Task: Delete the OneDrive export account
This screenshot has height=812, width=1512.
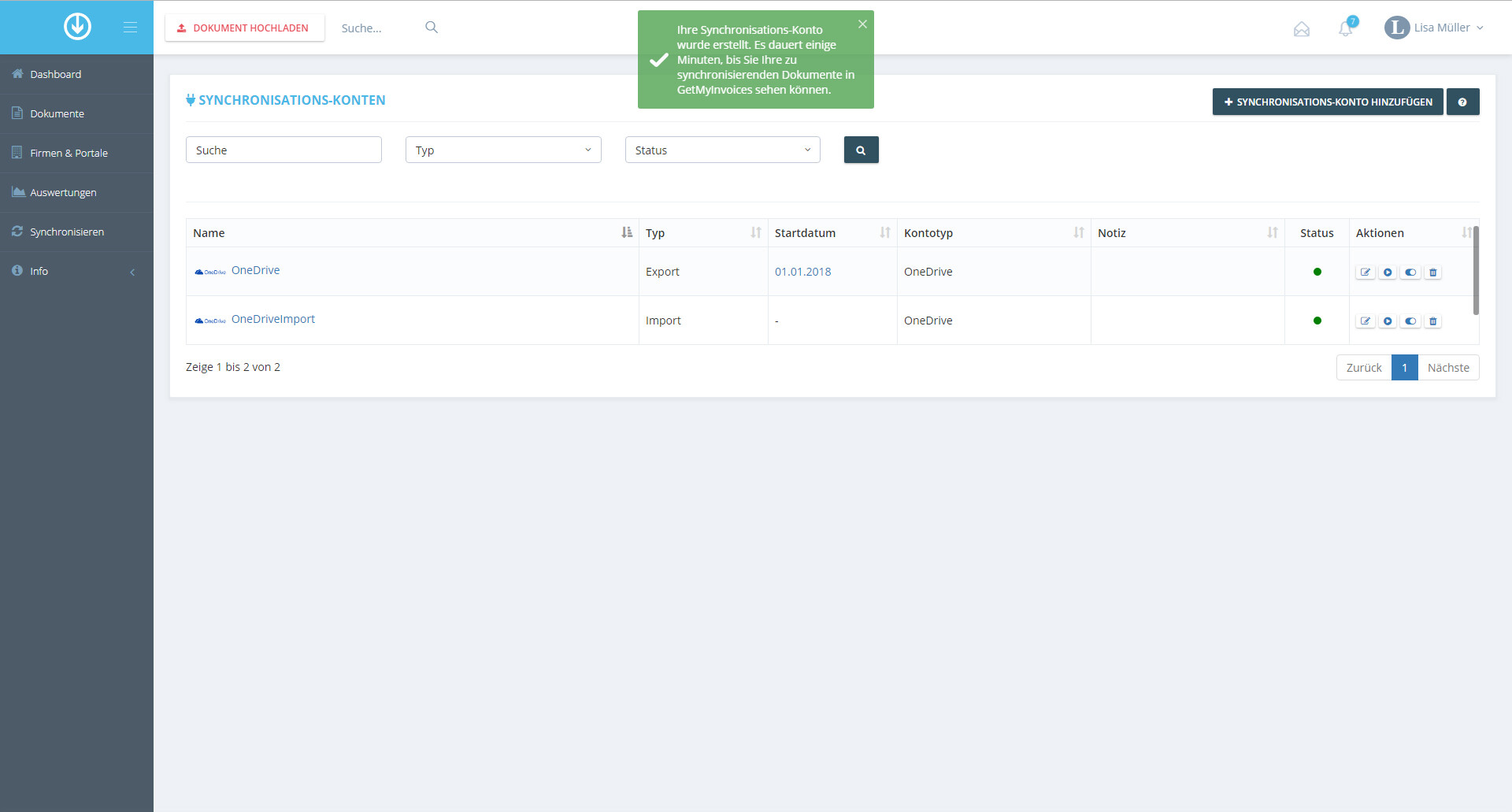Action: [1433, 273]
